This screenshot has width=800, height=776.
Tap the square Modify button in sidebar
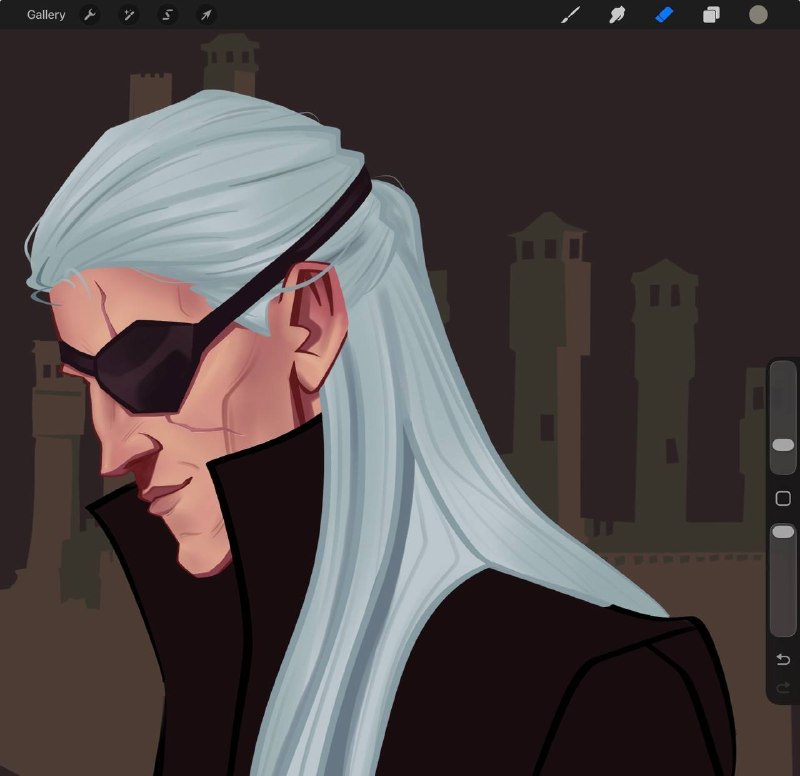point(783,498)
